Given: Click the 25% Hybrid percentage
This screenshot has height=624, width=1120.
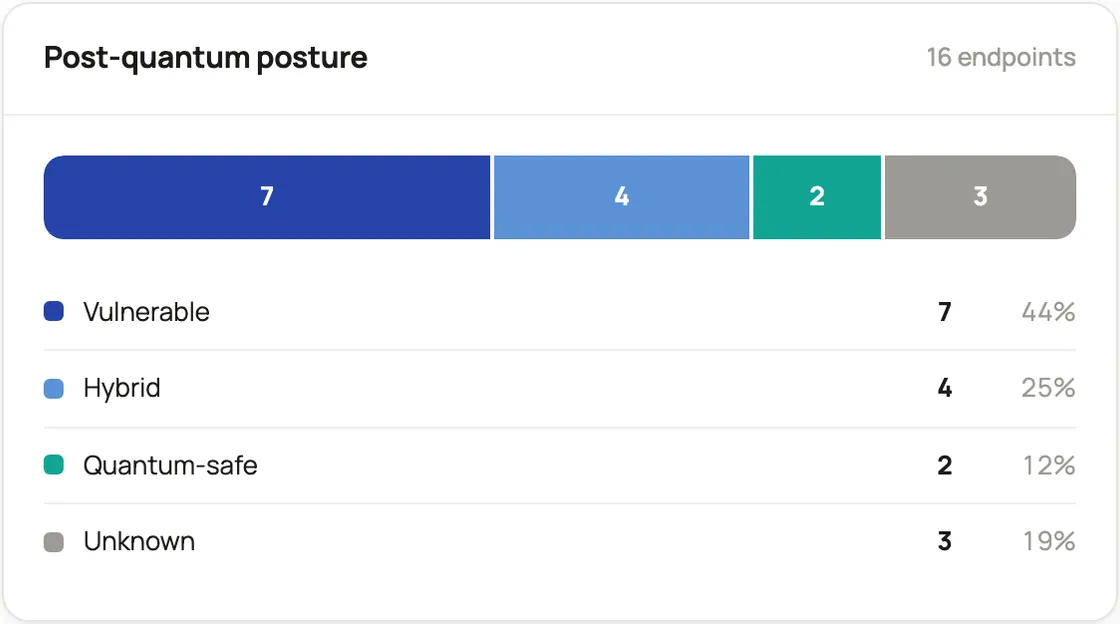Looking at the screenshot, I should point(1048,388).
